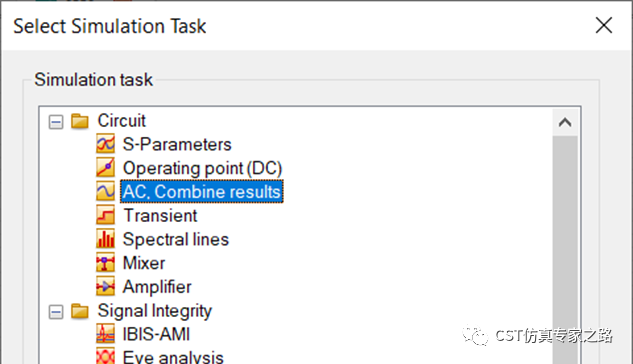This screenshot has height=364, width=633.
Task: Click the Operating point (DC) icon
Action: [105, 167]
